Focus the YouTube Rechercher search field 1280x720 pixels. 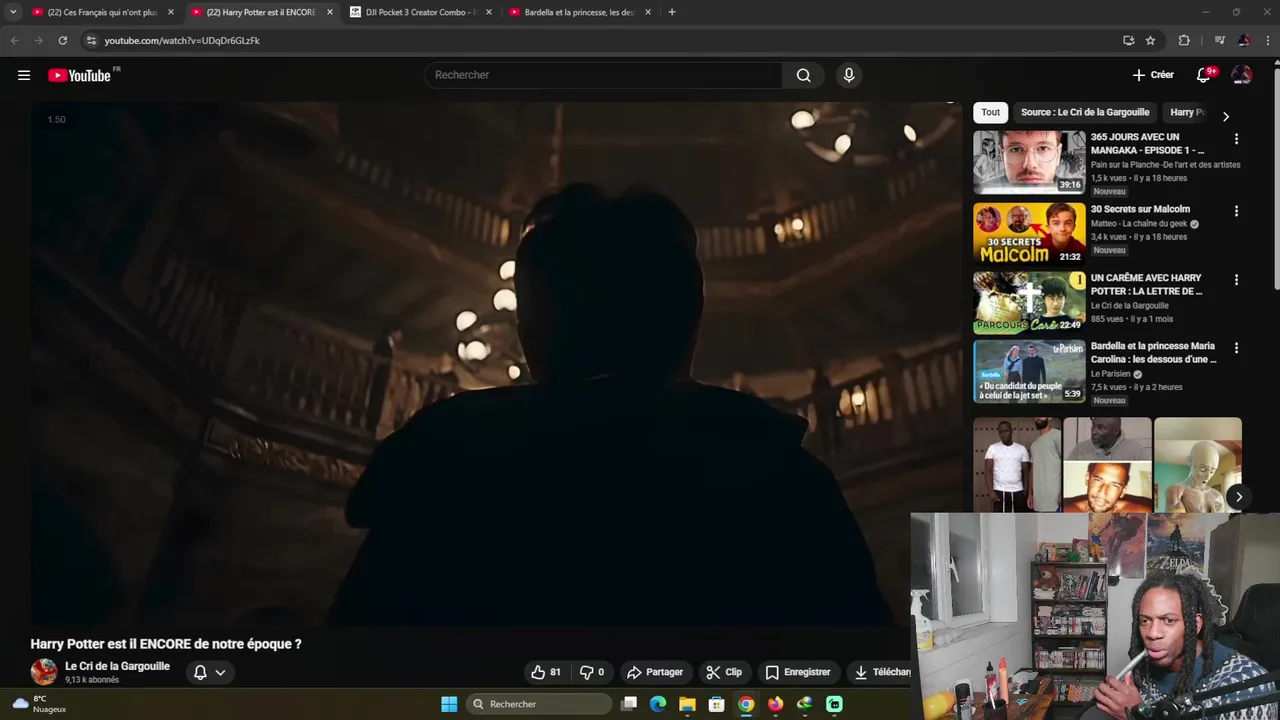tap(604, 75)
